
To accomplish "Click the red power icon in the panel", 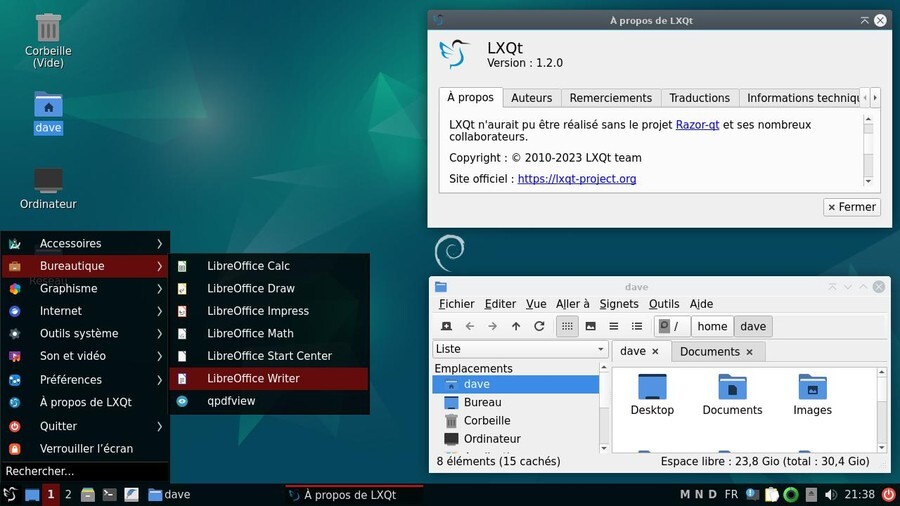I will tap(889, 495).
